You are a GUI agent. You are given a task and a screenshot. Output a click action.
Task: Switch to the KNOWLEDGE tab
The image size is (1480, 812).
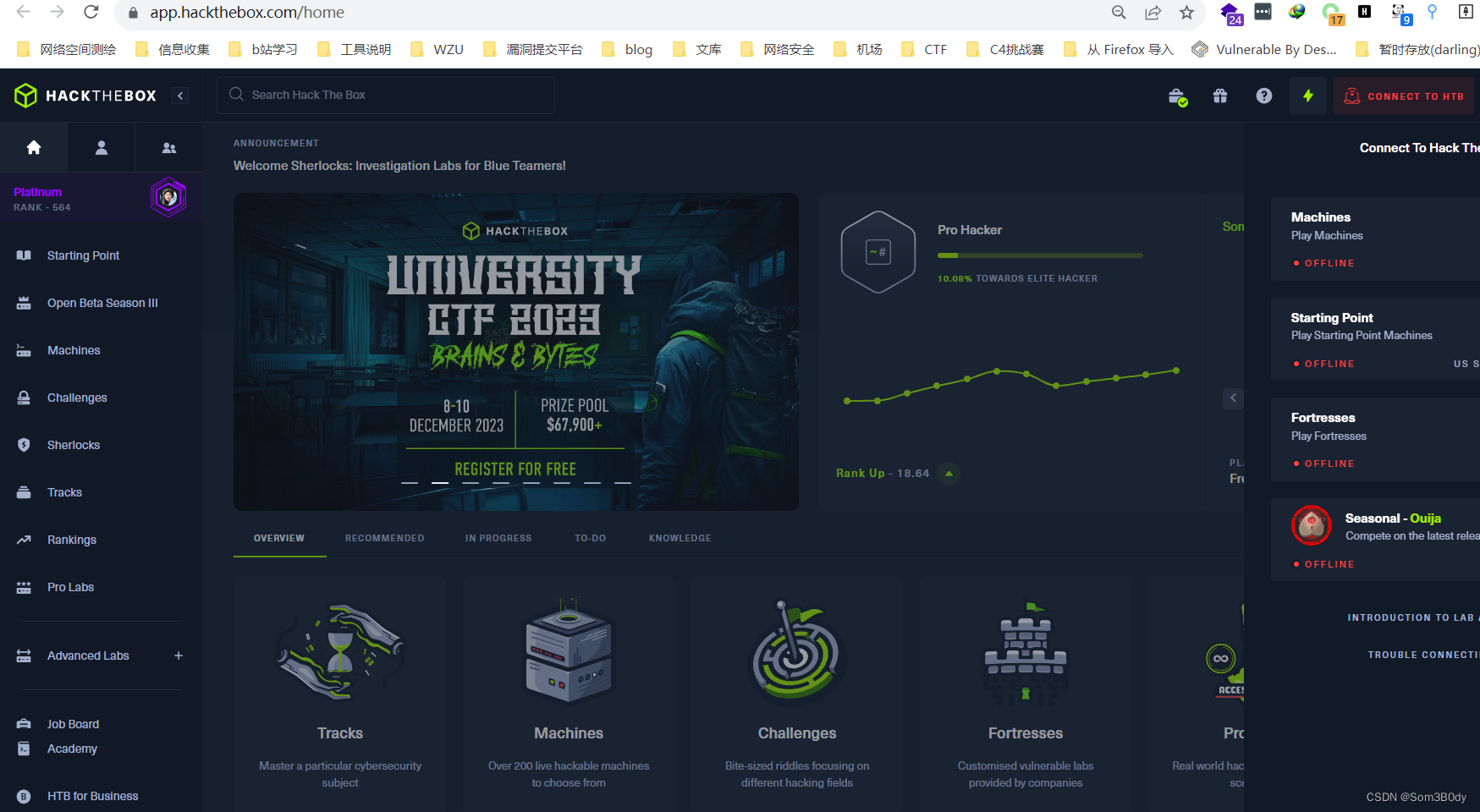click(680, 538)
